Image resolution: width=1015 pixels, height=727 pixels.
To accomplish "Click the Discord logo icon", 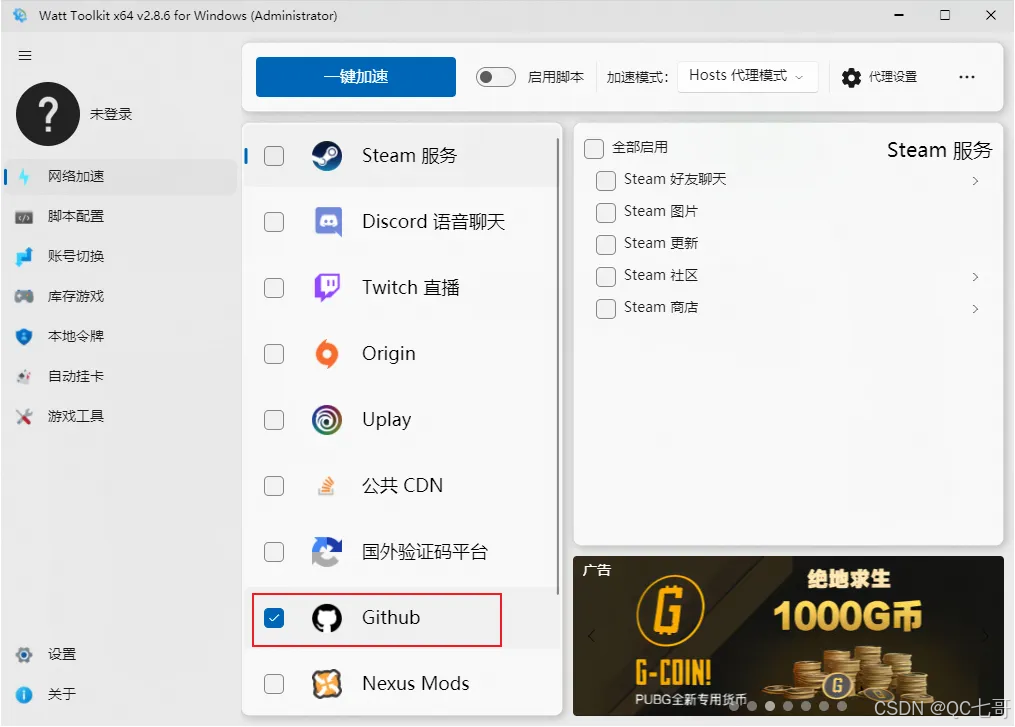I will tap(328, 222).
